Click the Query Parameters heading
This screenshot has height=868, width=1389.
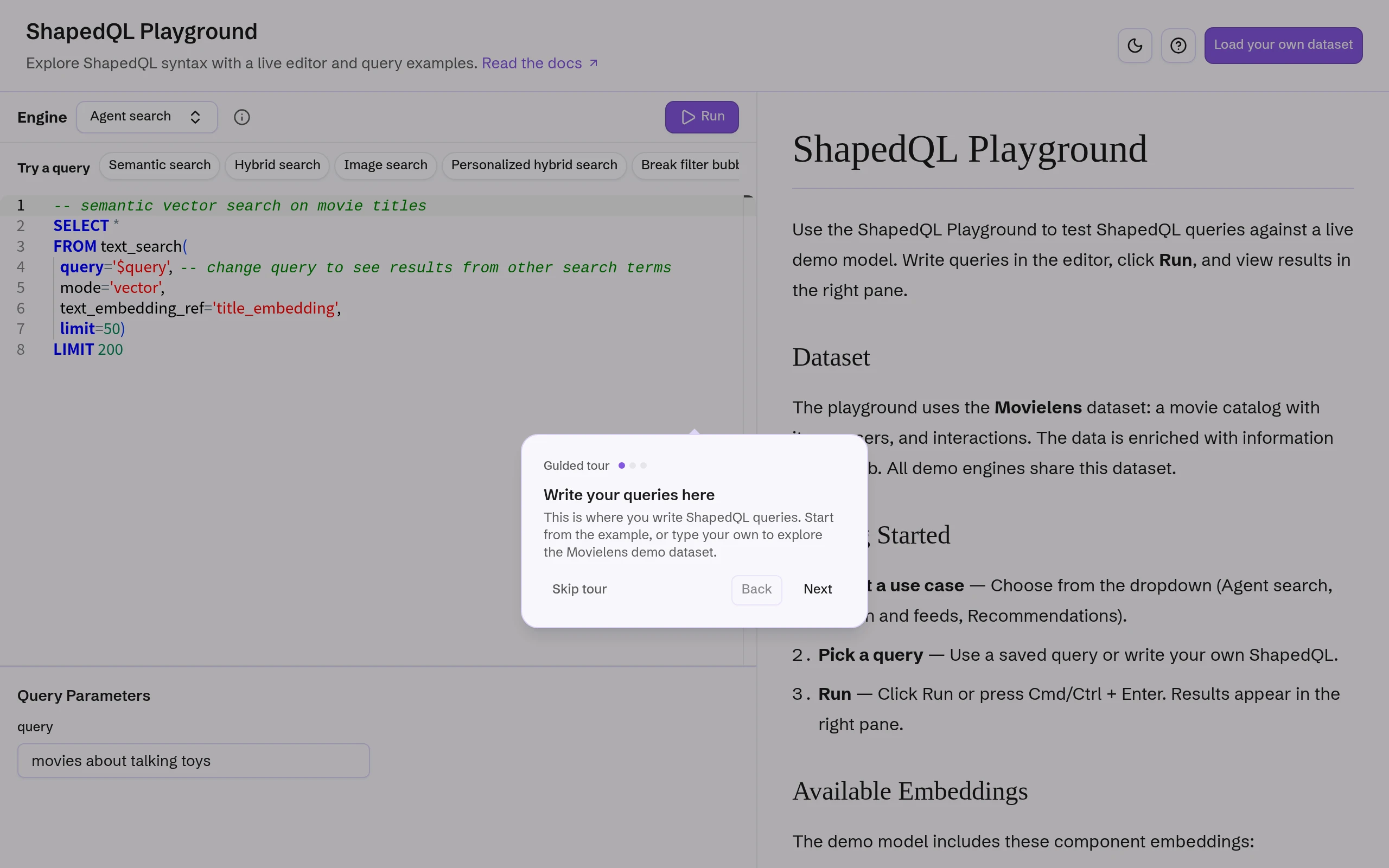tap(84, 696)
